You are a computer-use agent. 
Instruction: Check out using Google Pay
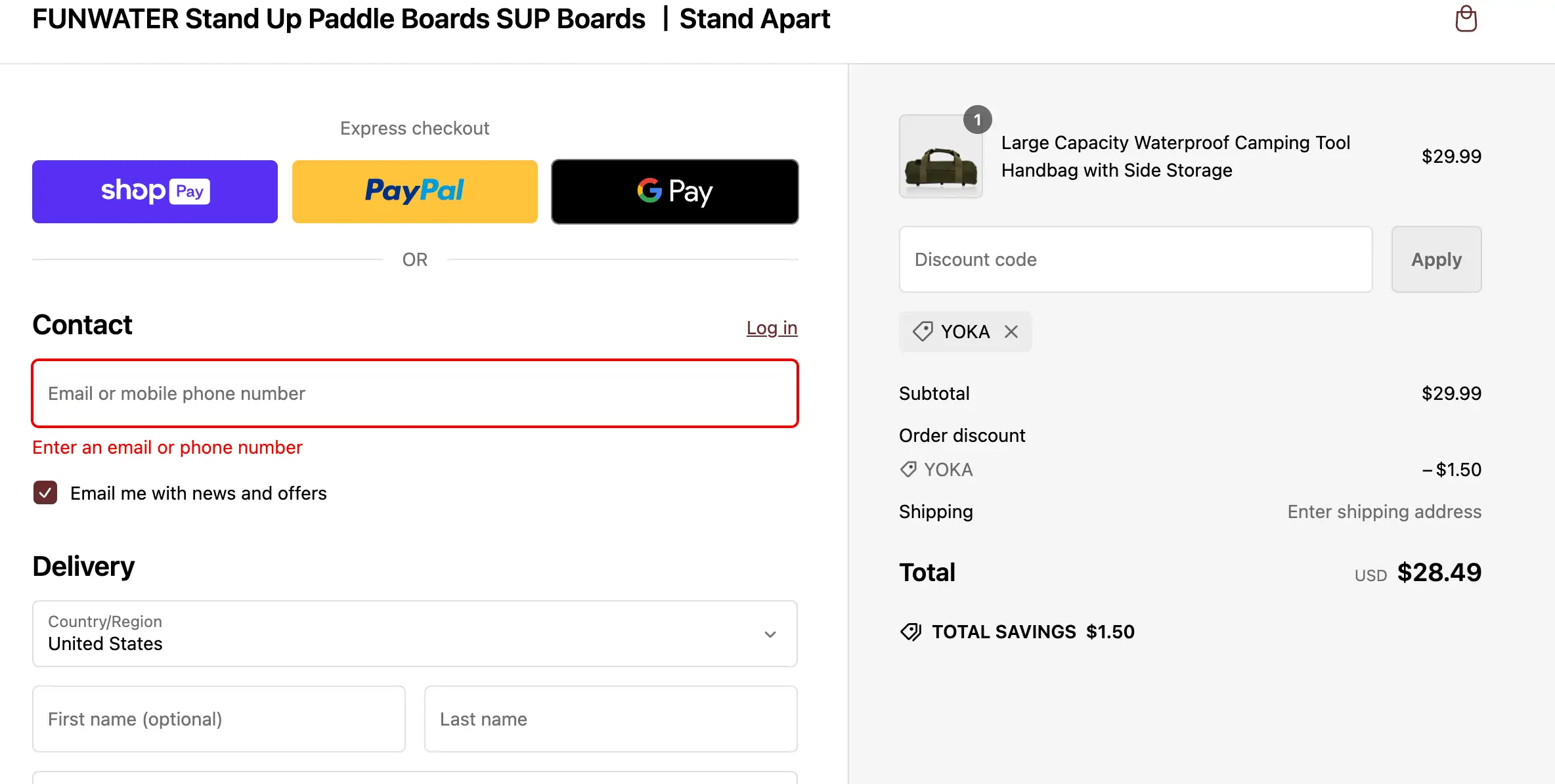coord(674,192)
